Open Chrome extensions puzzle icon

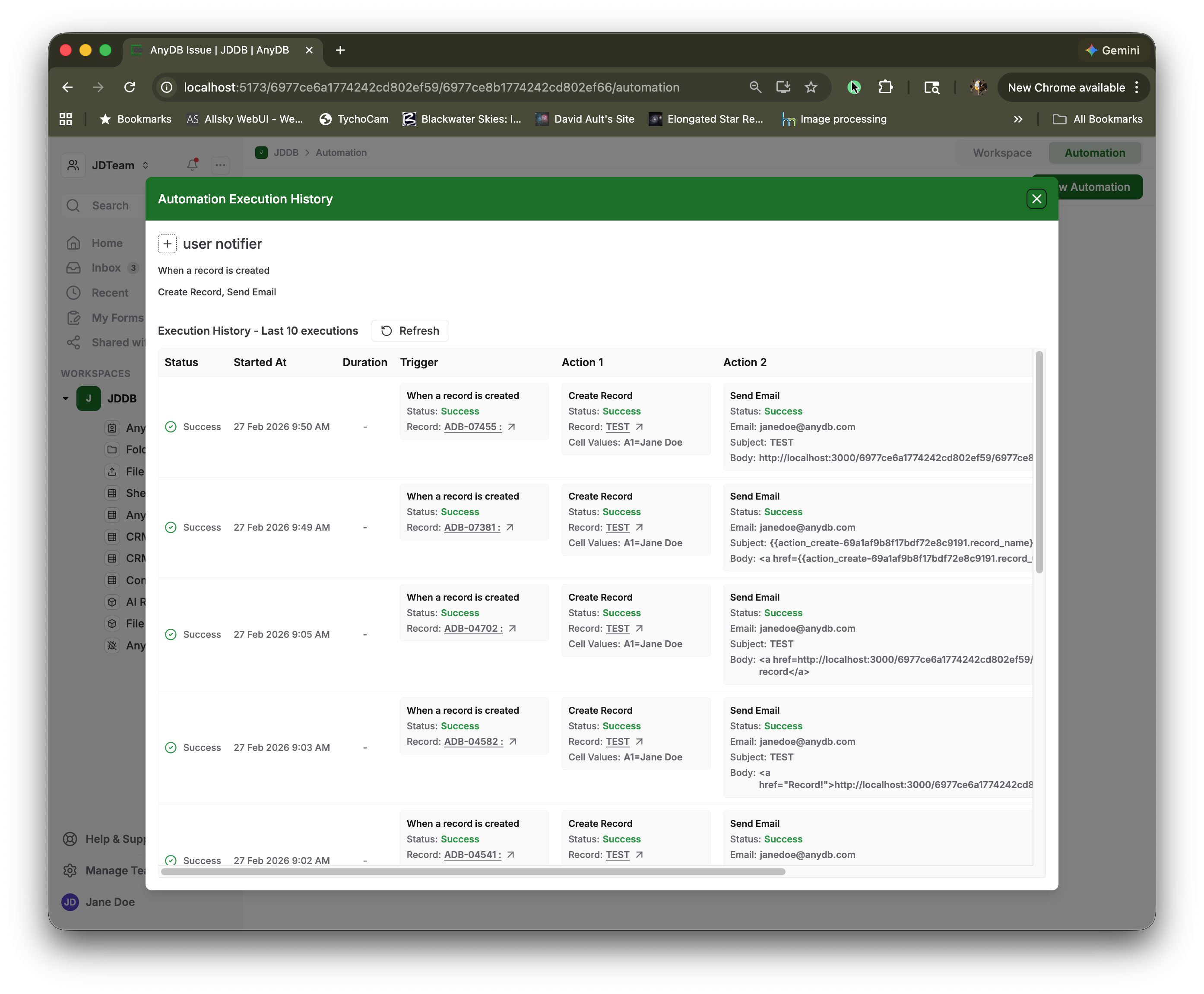(886, 88)
